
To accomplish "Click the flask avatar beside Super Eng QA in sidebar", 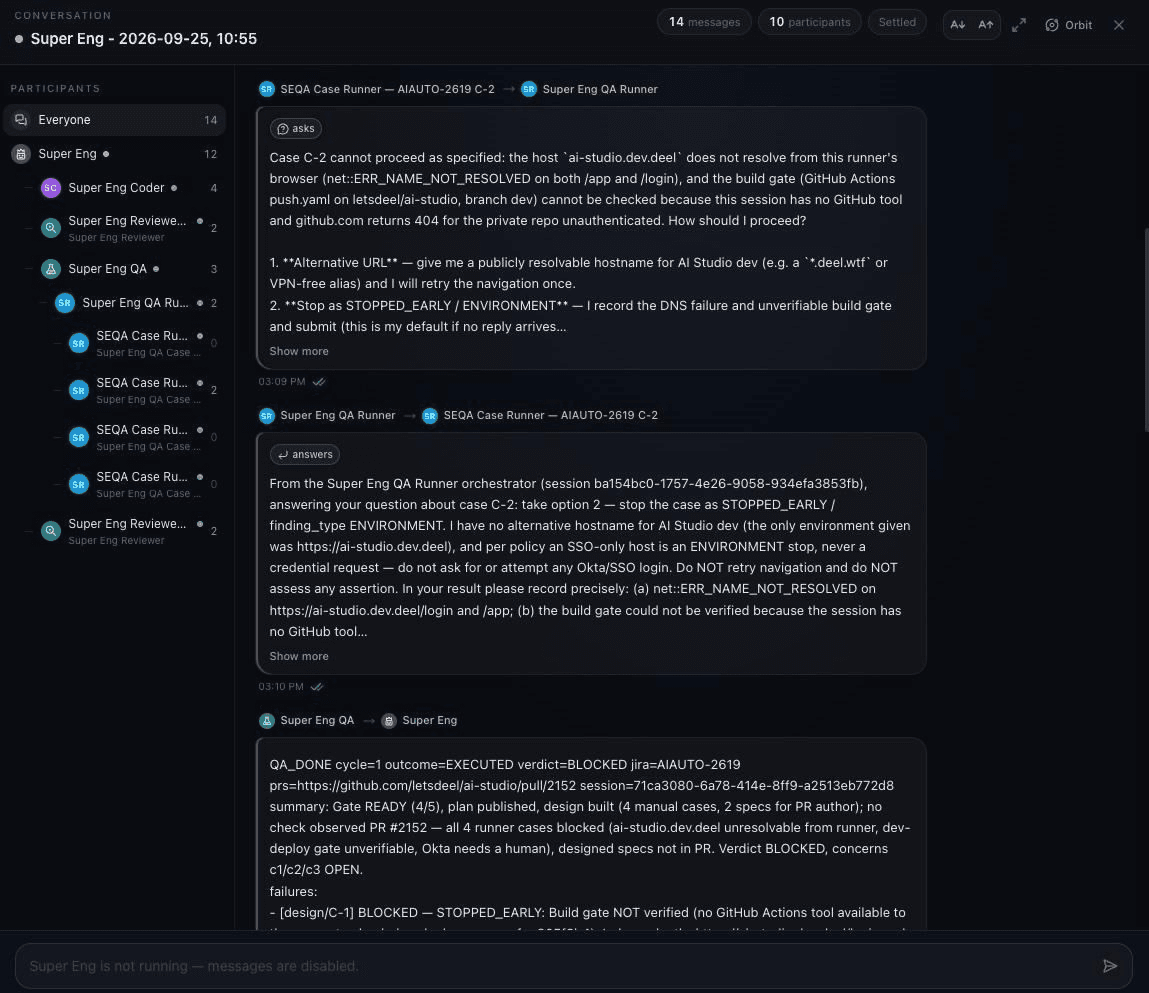I will pyautogui.click(x=51, y=269).
